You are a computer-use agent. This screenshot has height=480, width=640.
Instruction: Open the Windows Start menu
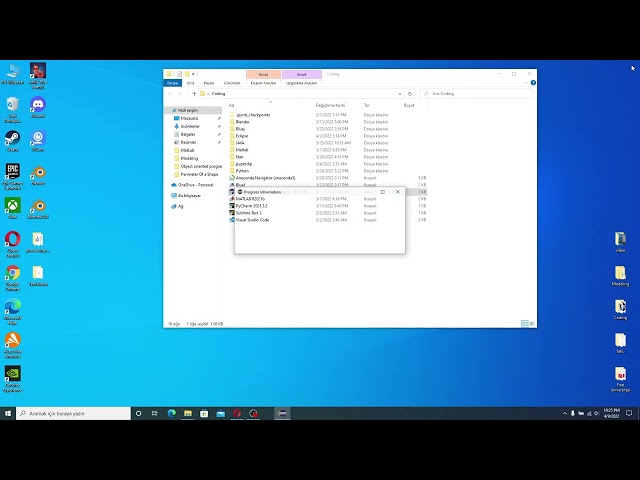[8, 413]
